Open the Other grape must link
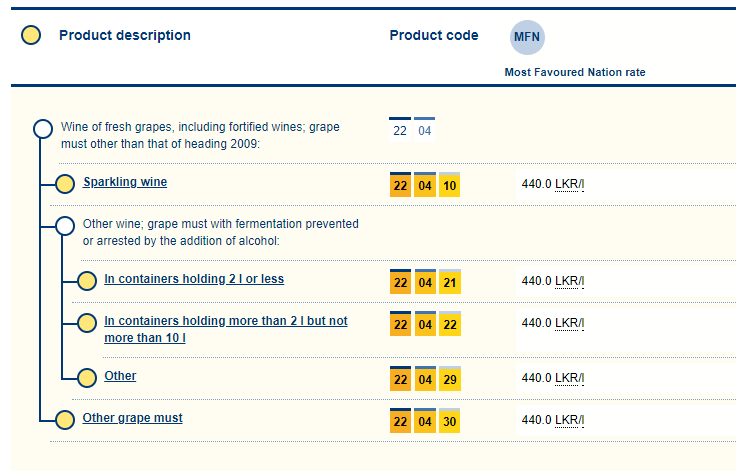 click(132, 418)
